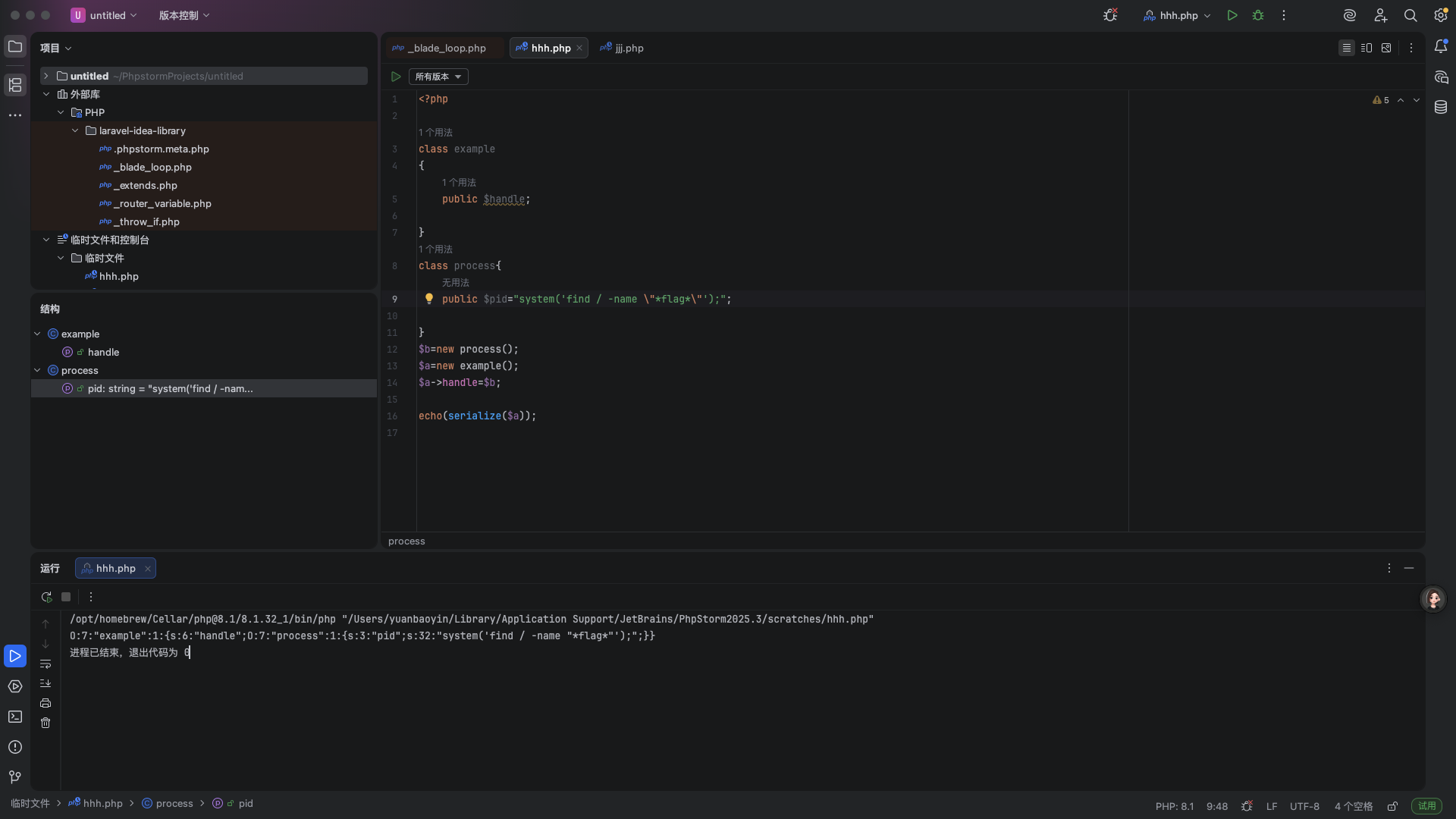Collapse the laravel-idea-library folder
The width and height of the screenshot is (1456, 819).
[x=75, y=130]
